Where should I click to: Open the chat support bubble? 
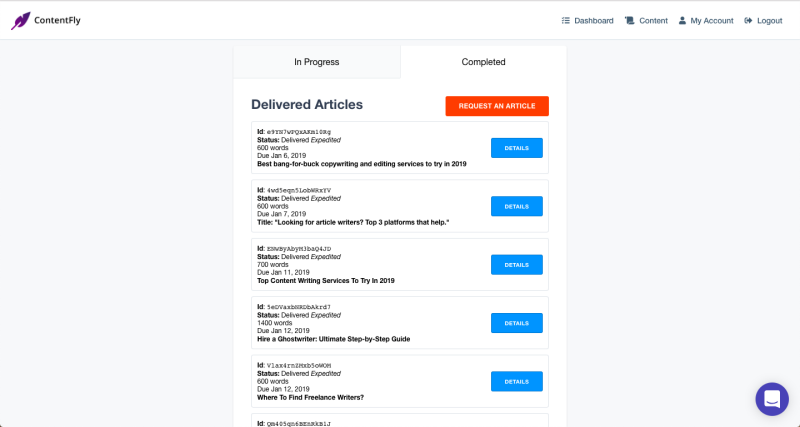point(772,399)
